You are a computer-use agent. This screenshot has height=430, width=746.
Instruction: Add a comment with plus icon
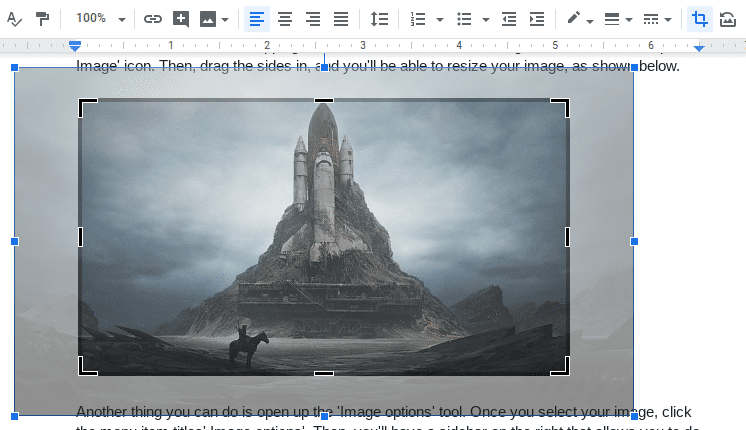[x=181, y=19]
